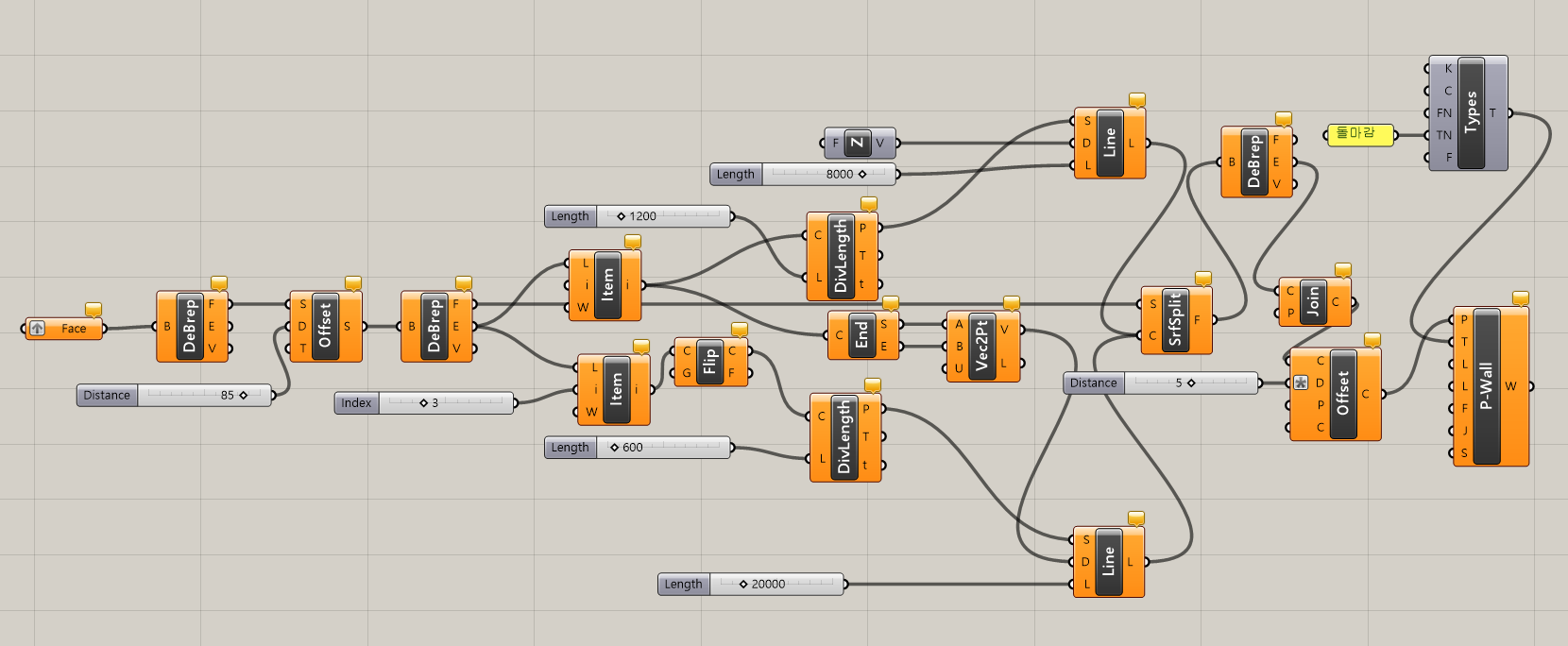Click the Distance slider showing 5
The image size is (1568, 646).
(1188, 383)
